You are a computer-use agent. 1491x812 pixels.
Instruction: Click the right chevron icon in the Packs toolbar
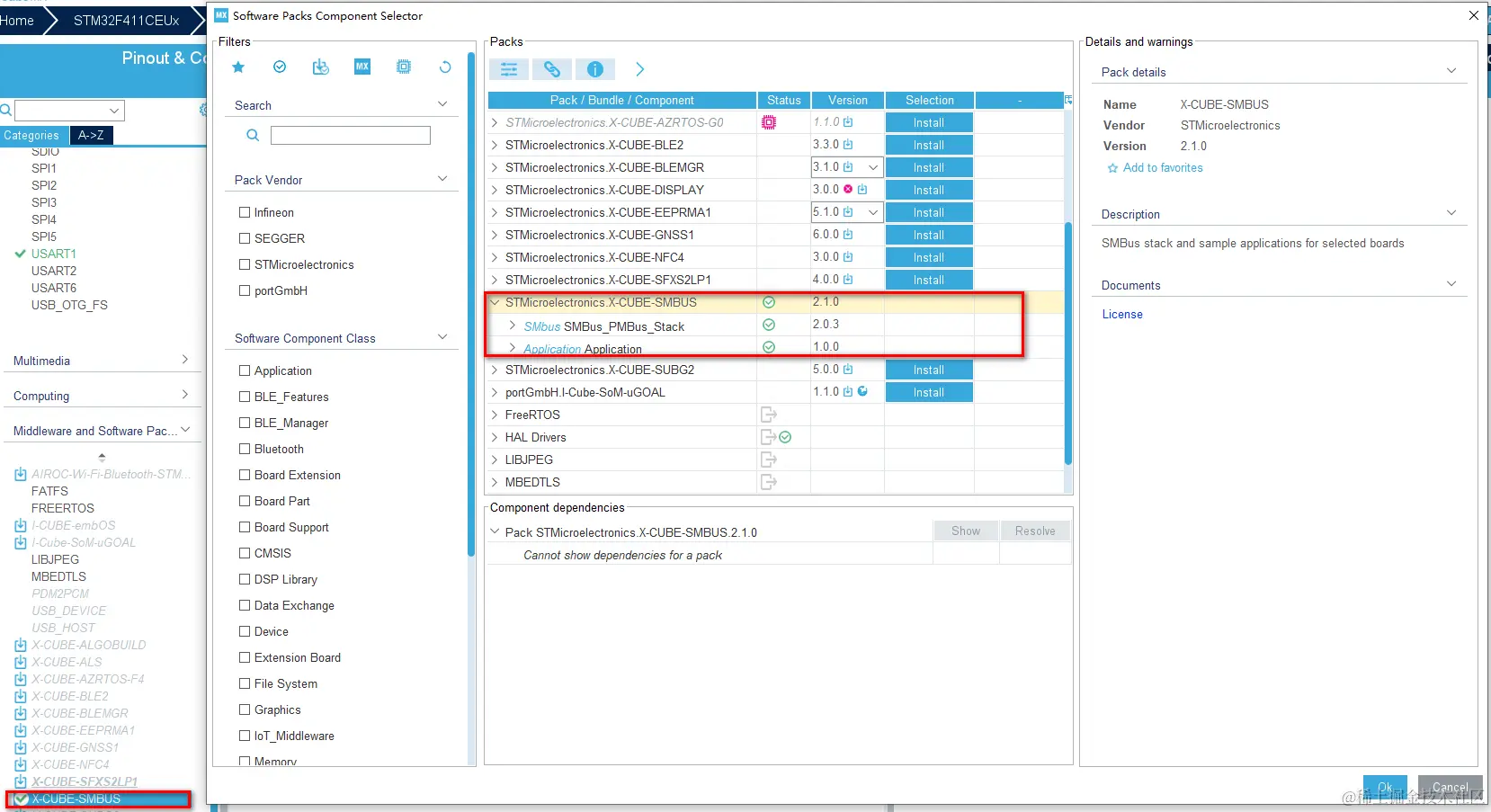640,69
